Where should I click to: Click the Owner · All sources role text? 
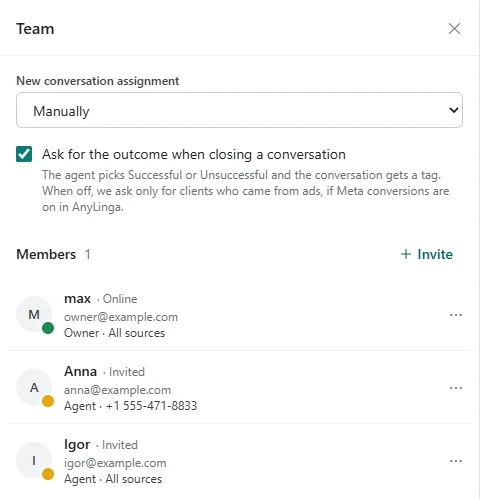pyautogui.click(x=114, y=333)
